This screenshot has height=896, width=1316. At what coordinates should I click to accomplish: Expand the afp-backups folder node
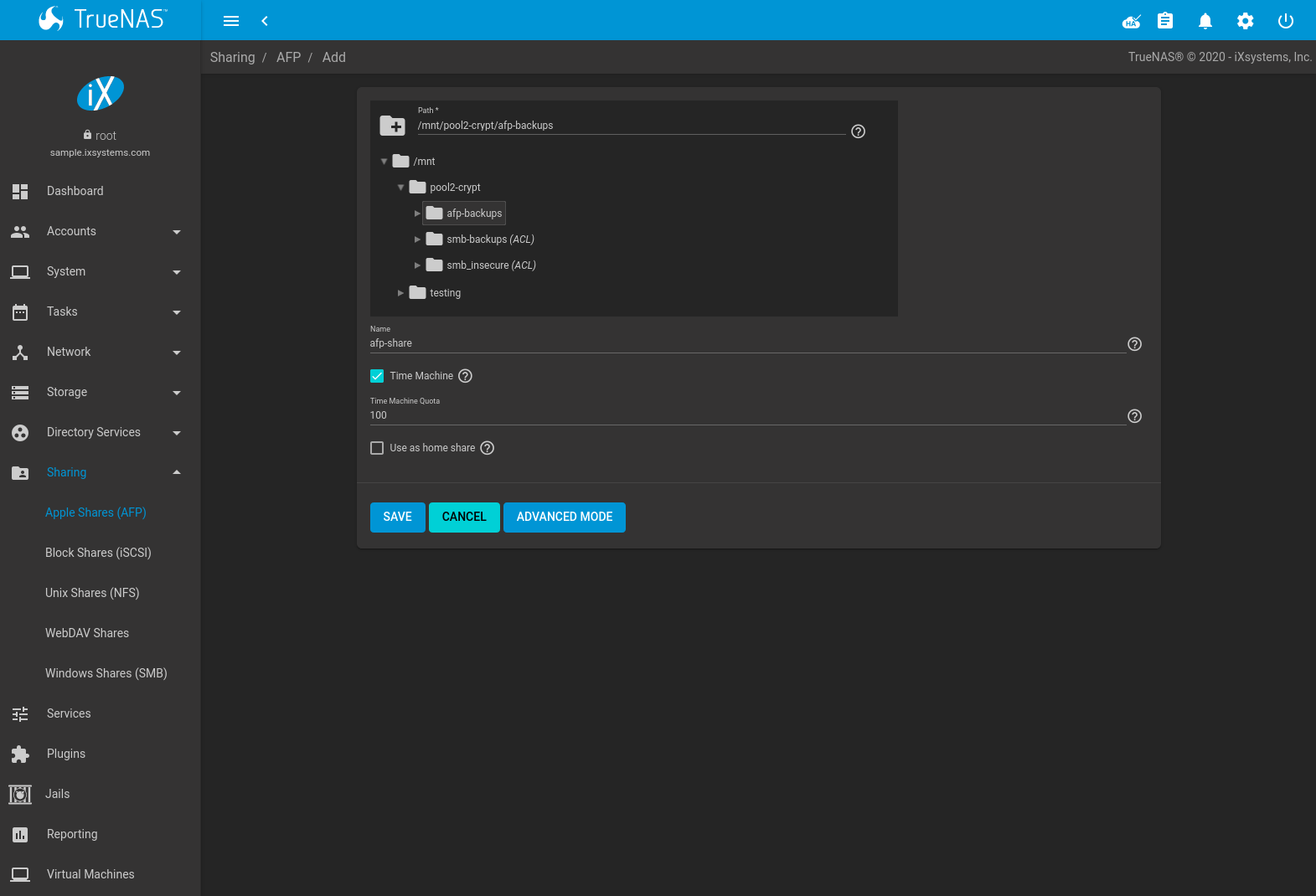(x=417, y=214)
